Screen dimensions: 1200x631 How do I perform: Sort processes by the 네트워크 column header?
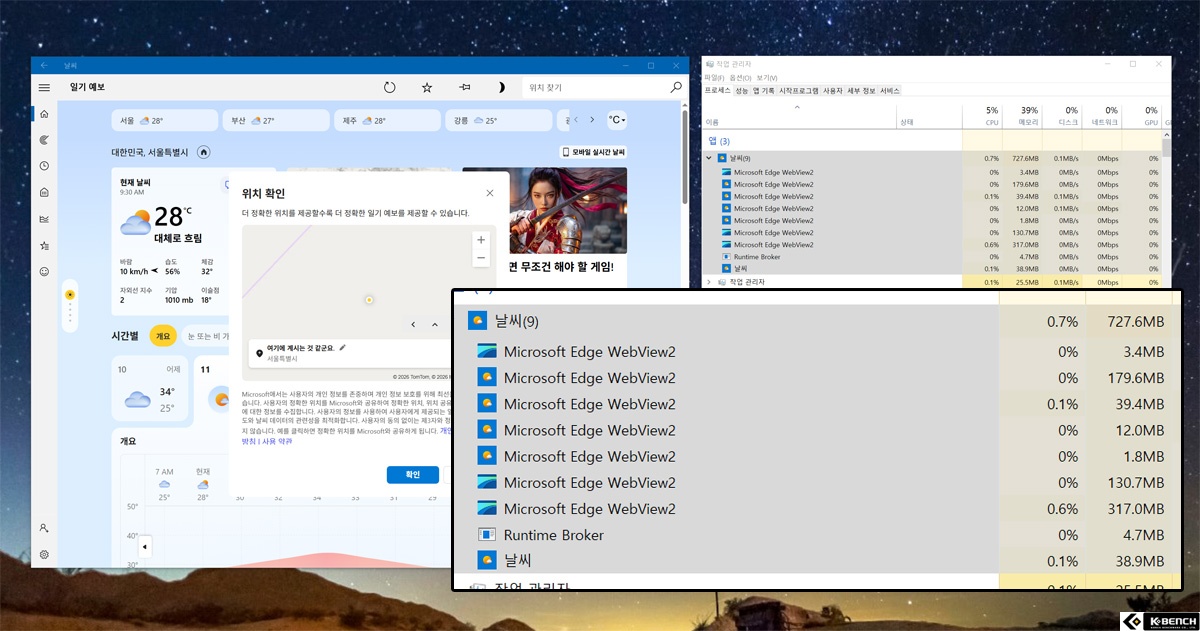[x=1102, y=115]
